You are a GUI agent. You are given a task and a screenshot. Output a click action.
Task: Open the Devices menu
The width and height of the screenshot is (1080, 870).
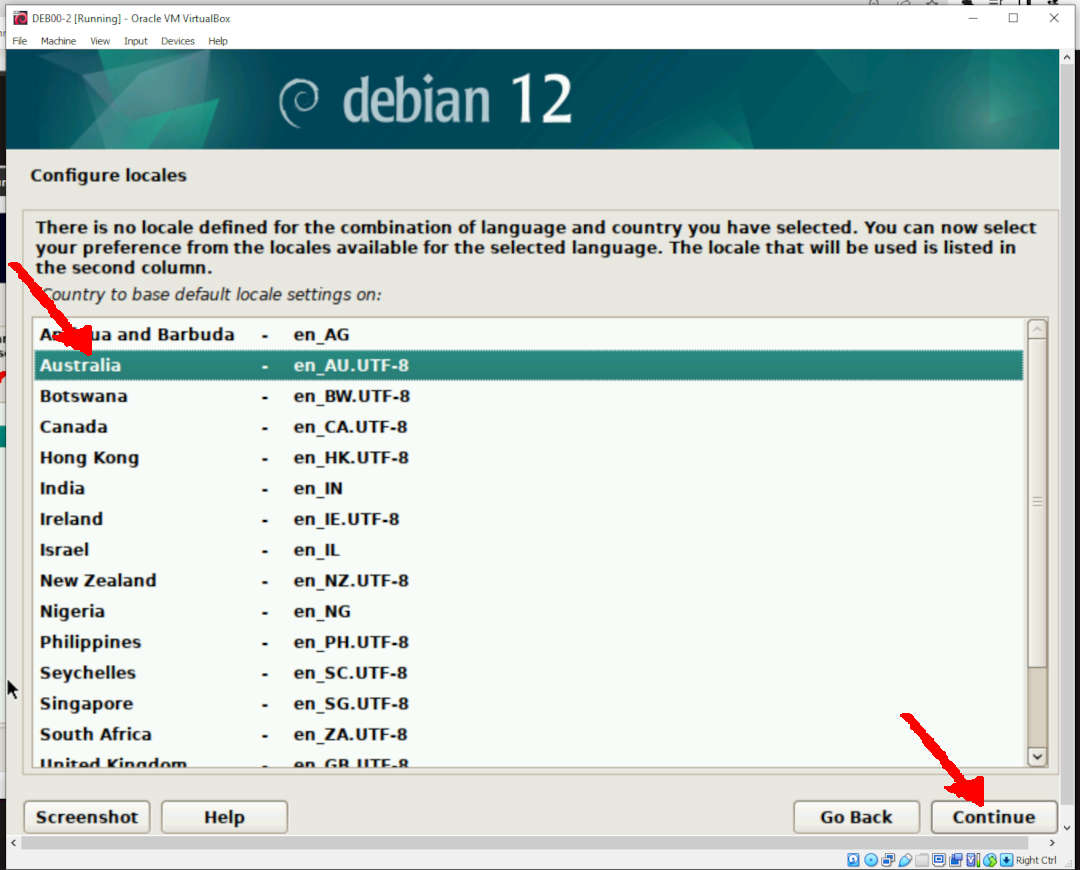[178, 41]
